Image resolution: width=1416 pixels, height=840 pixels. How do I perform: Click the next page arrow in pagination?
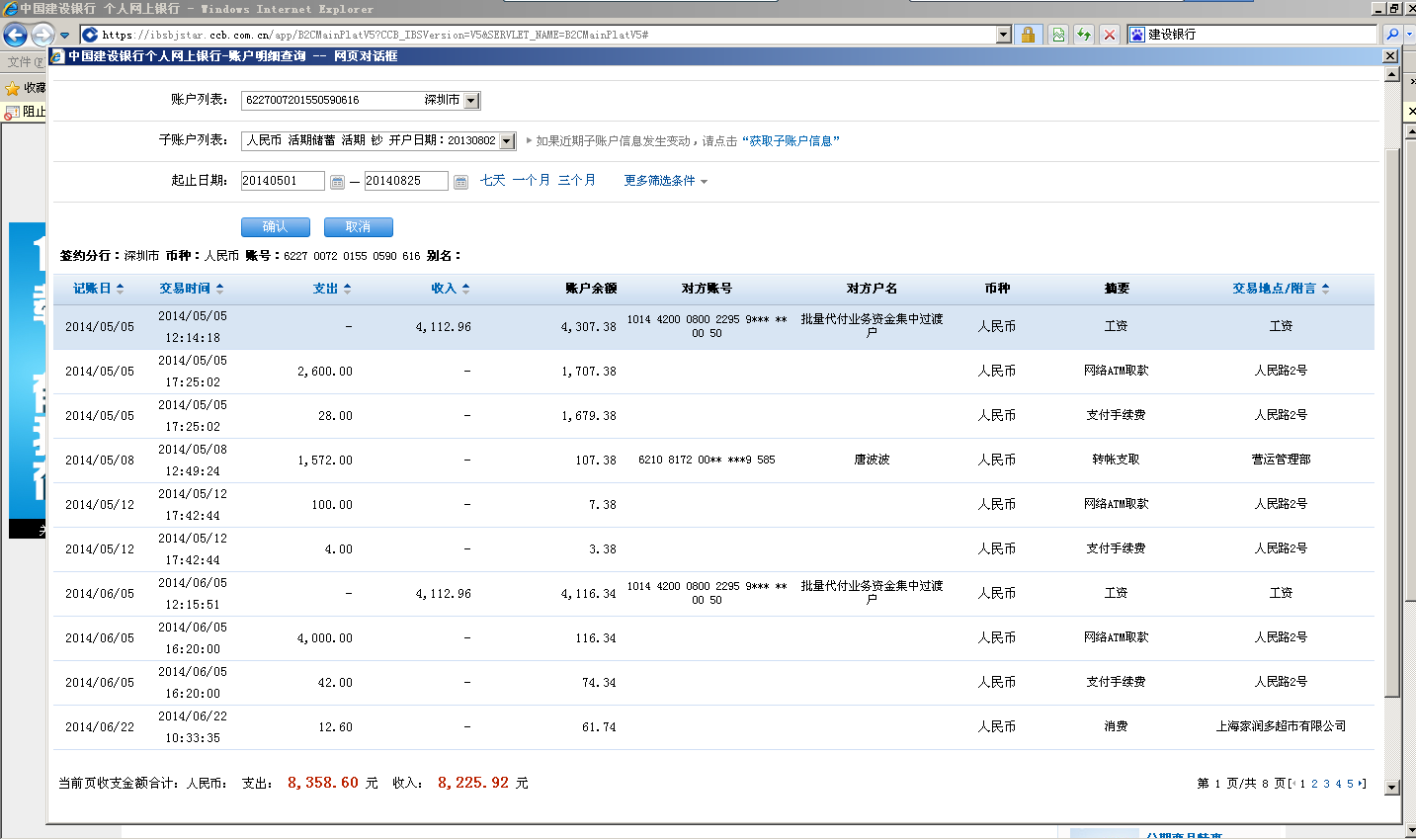pos(1361,784)
